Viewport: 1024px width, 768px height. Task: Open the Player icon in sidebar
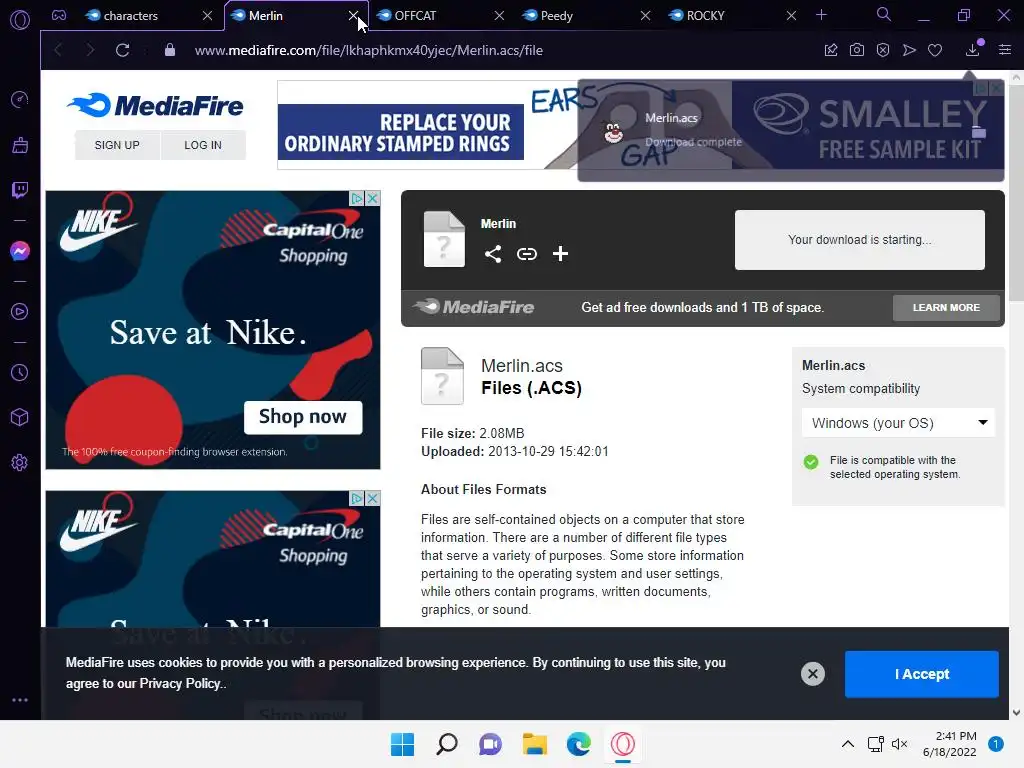[x=20, y=312]
